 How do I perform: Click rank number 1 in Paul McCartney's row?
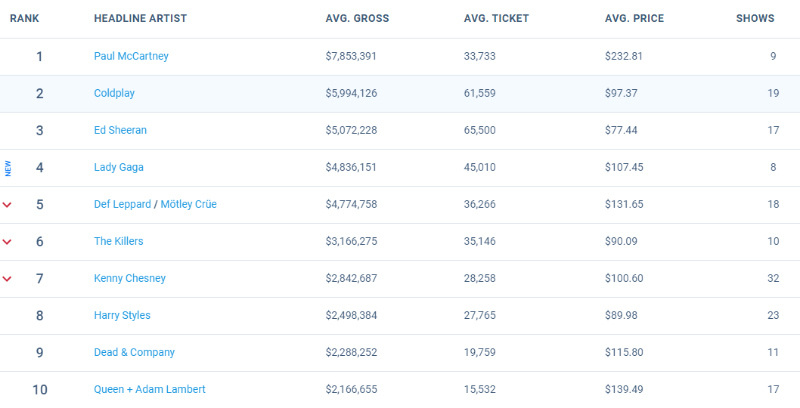click(39, 56)
